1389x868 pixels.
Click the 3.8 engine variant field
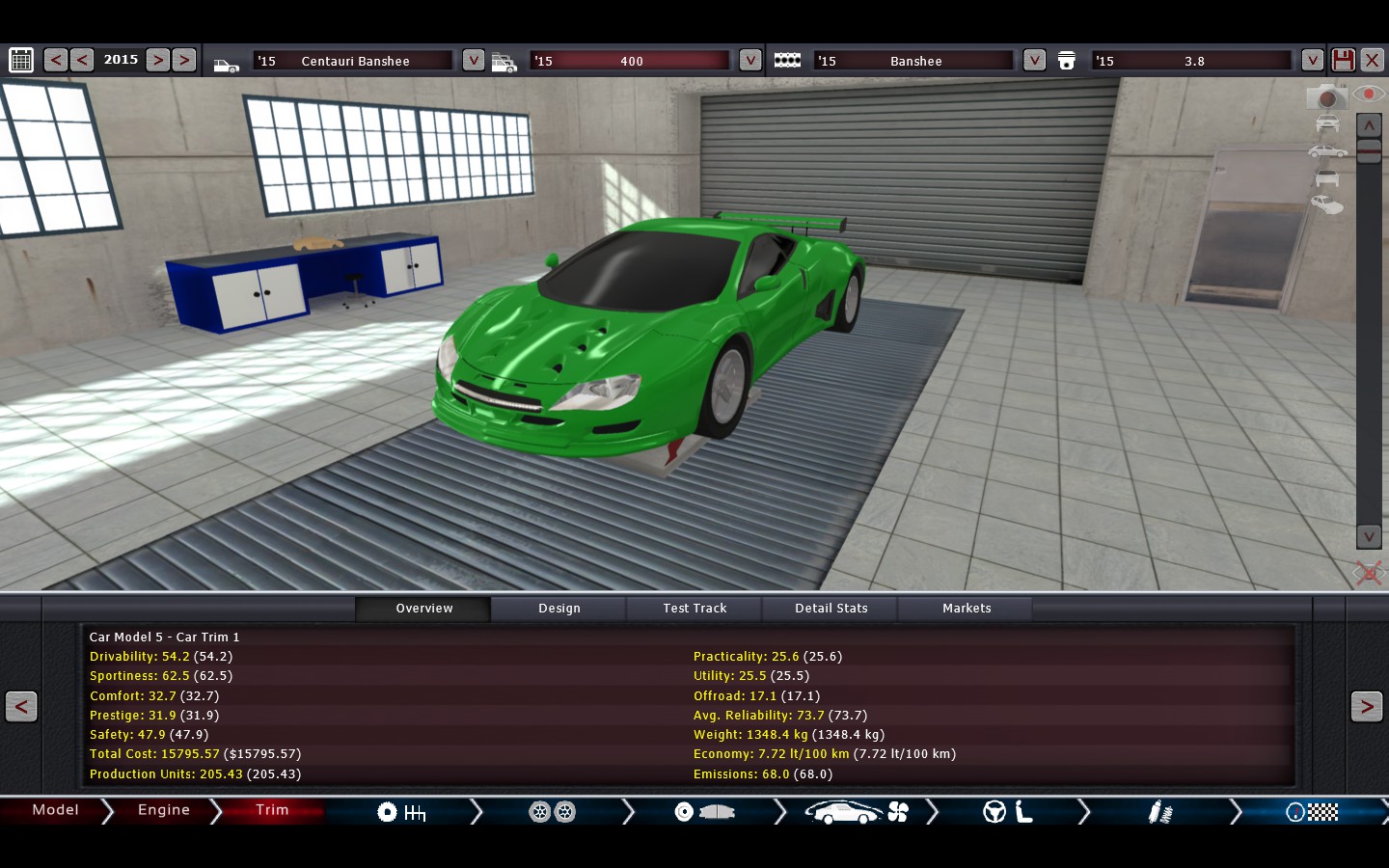pyautogui.click(x=1192, y=61)
